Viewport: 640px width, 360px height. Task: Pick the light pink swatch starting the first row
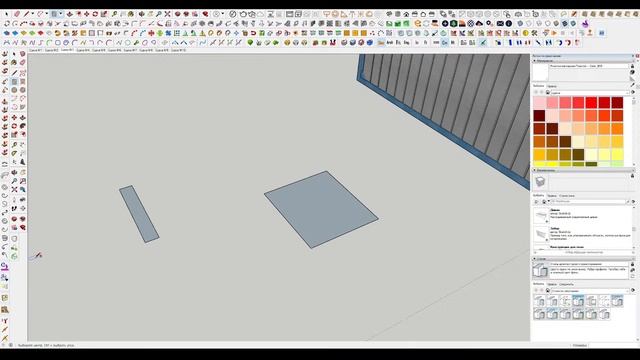(539, 102)
